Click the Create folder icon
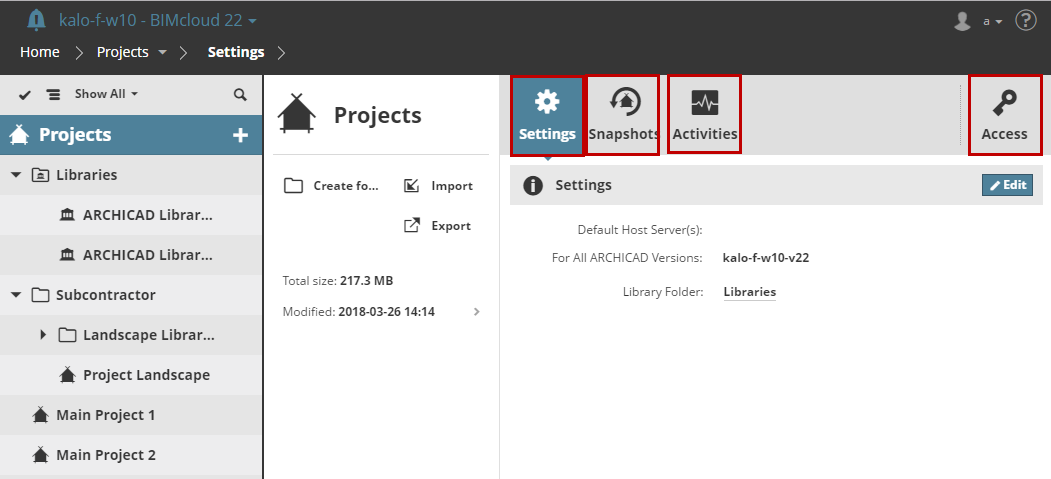Viewport: 1051px width, 479px height. [x=293, y=185]
